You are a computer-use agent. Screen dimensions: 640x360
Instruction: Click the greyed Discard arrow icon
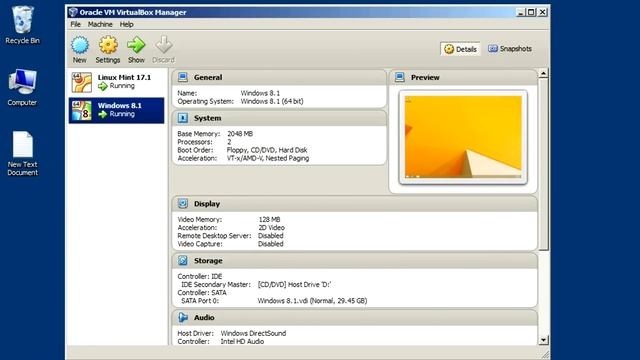pos(164,45)
